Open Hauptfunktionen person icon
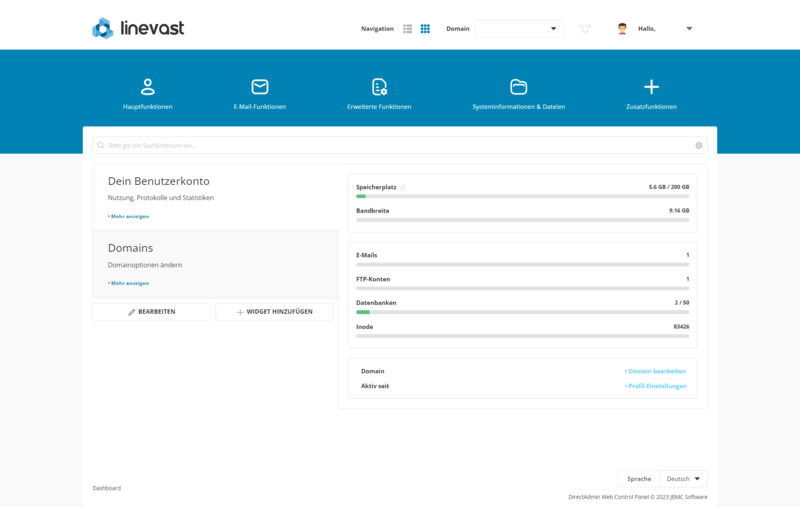800x507 pixels. tap(147, 87)
